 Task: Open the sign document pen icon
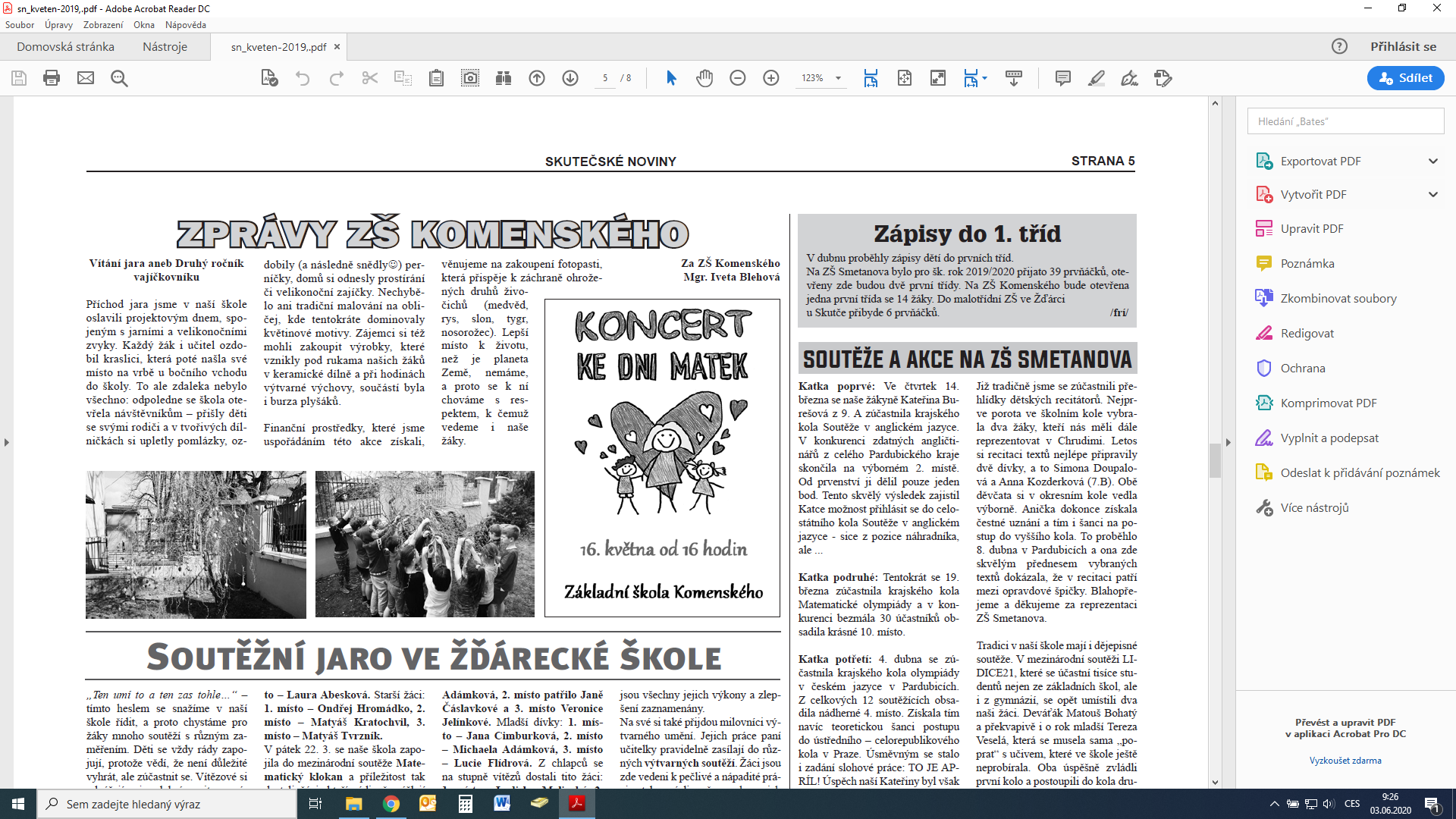[1129, 78]
